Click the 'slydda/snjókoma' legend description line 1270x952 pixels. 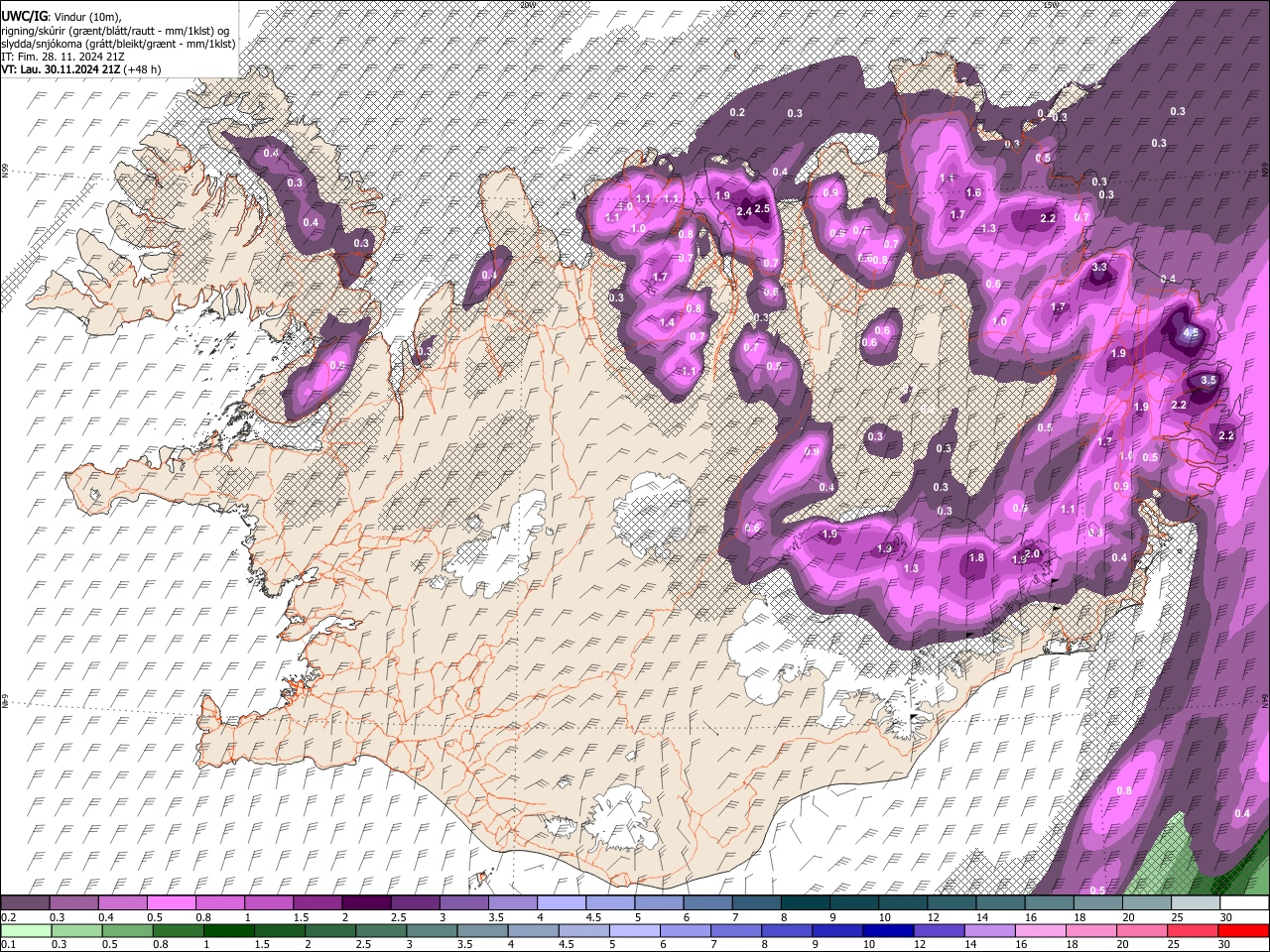pos(118,44)
